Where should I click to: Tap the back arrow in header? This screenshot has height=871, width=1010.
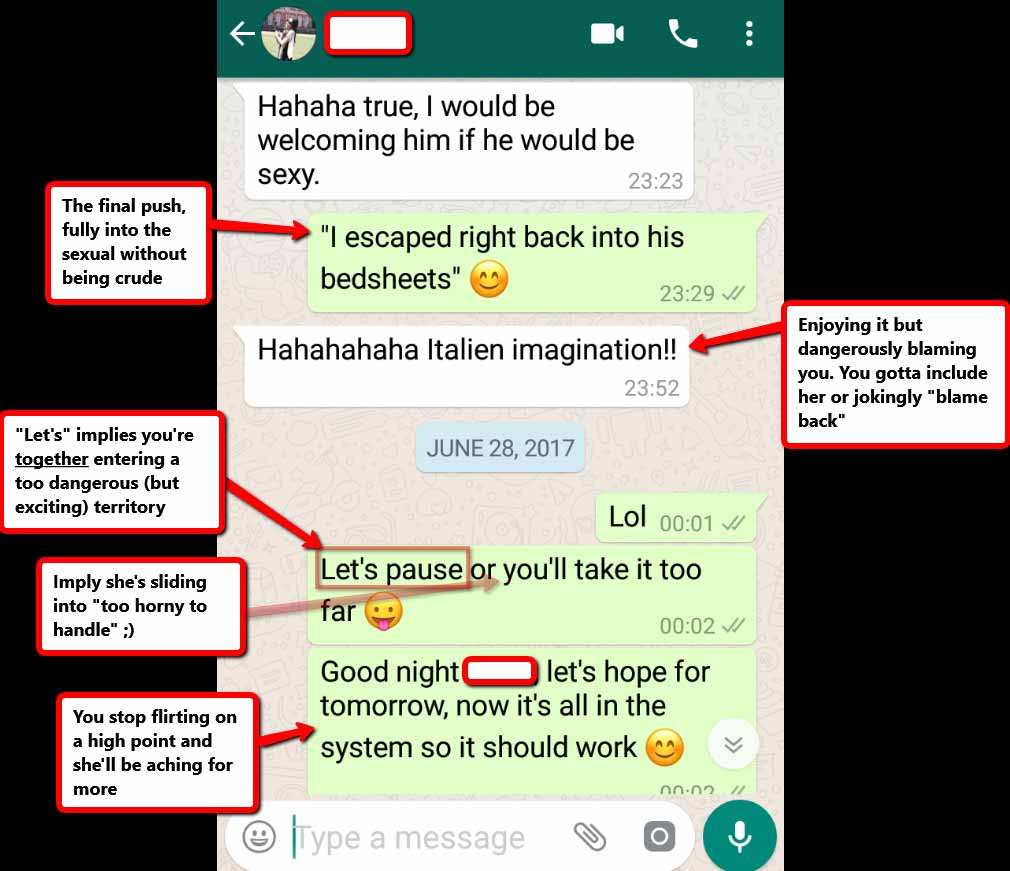[x=242, y=34]
